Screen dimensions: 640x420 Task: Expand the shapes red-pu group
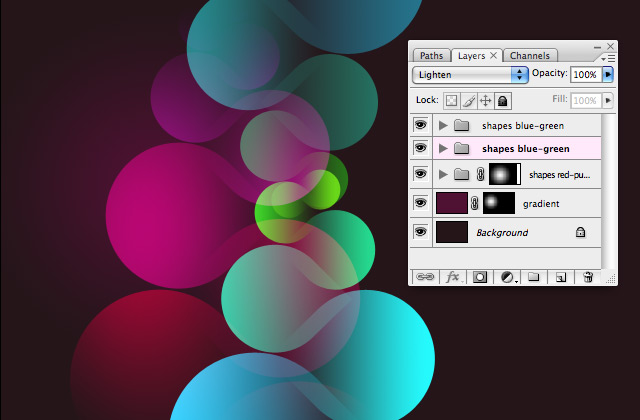443,174
